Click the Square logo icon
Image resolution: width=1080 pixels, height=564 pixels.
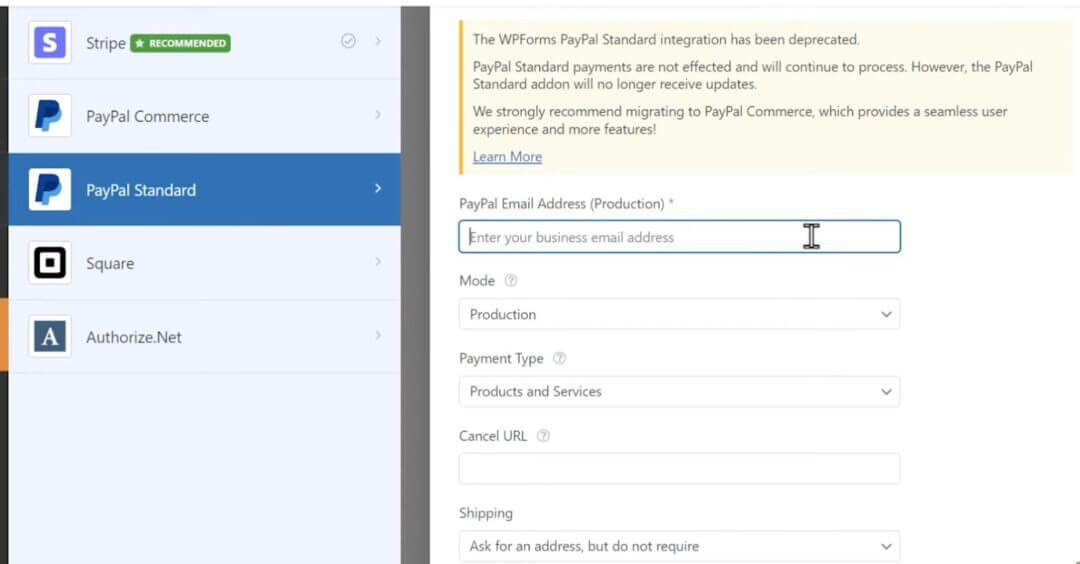coord(50,263)
